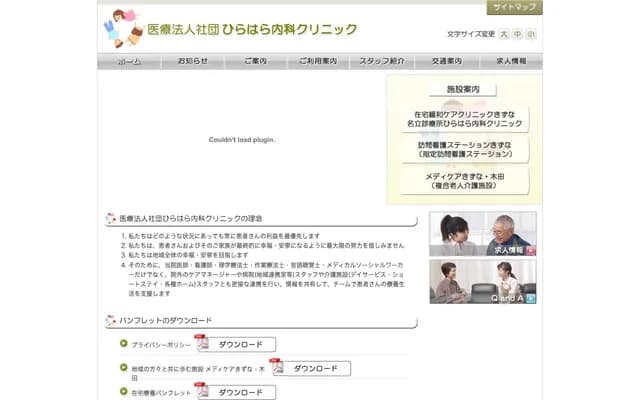Open the ホーム navigation tab
The width and height of the screenshot is (640, 400).
(129, 61)
